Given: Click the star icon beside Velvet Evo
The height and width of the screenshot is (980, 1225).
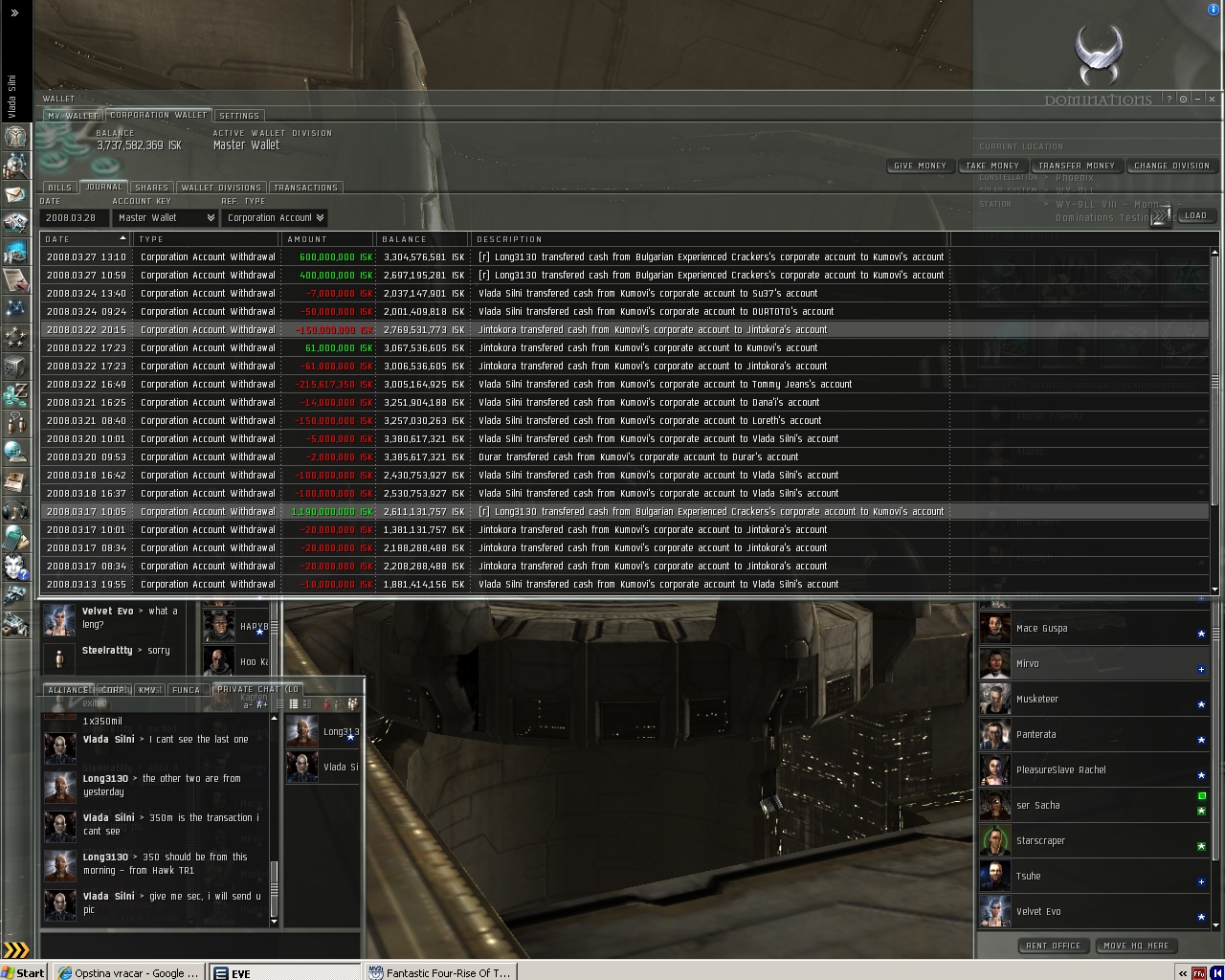Looking at the screenshot, I should pos(1201,917).
